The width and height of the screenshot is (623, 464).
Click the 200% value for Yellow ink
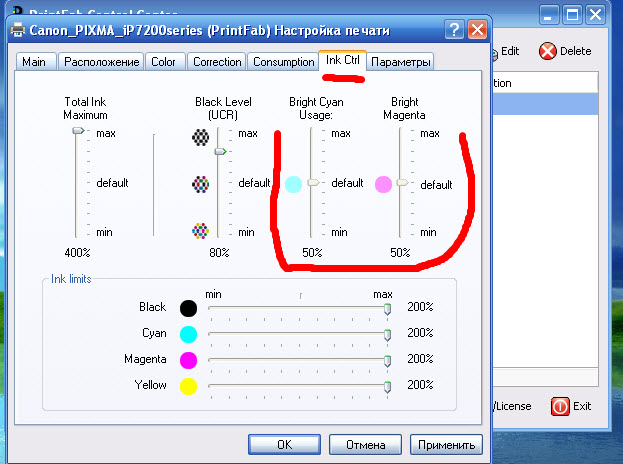pos(420,385)
